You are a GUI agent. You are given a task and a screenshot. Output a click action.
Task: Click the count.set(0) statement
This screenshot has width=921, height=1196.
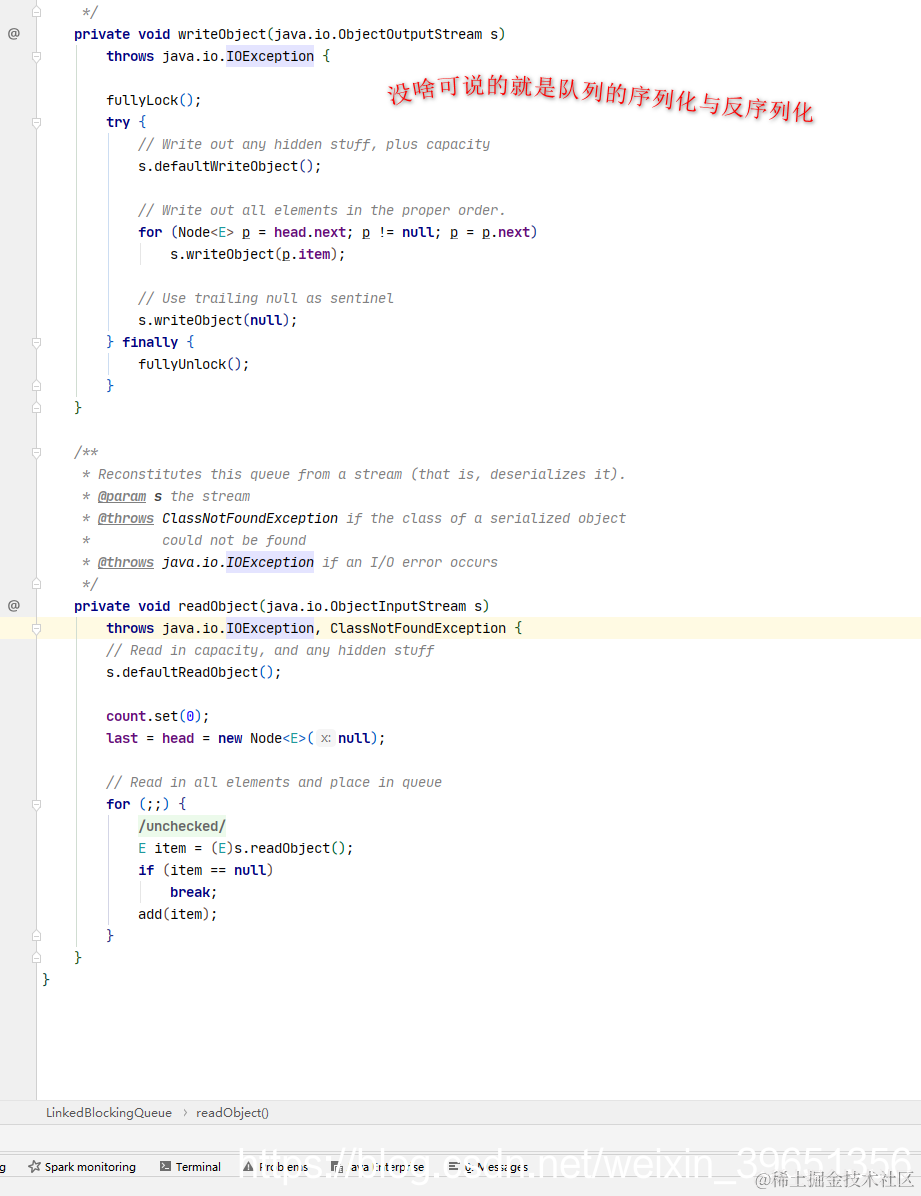coord(157,716)
